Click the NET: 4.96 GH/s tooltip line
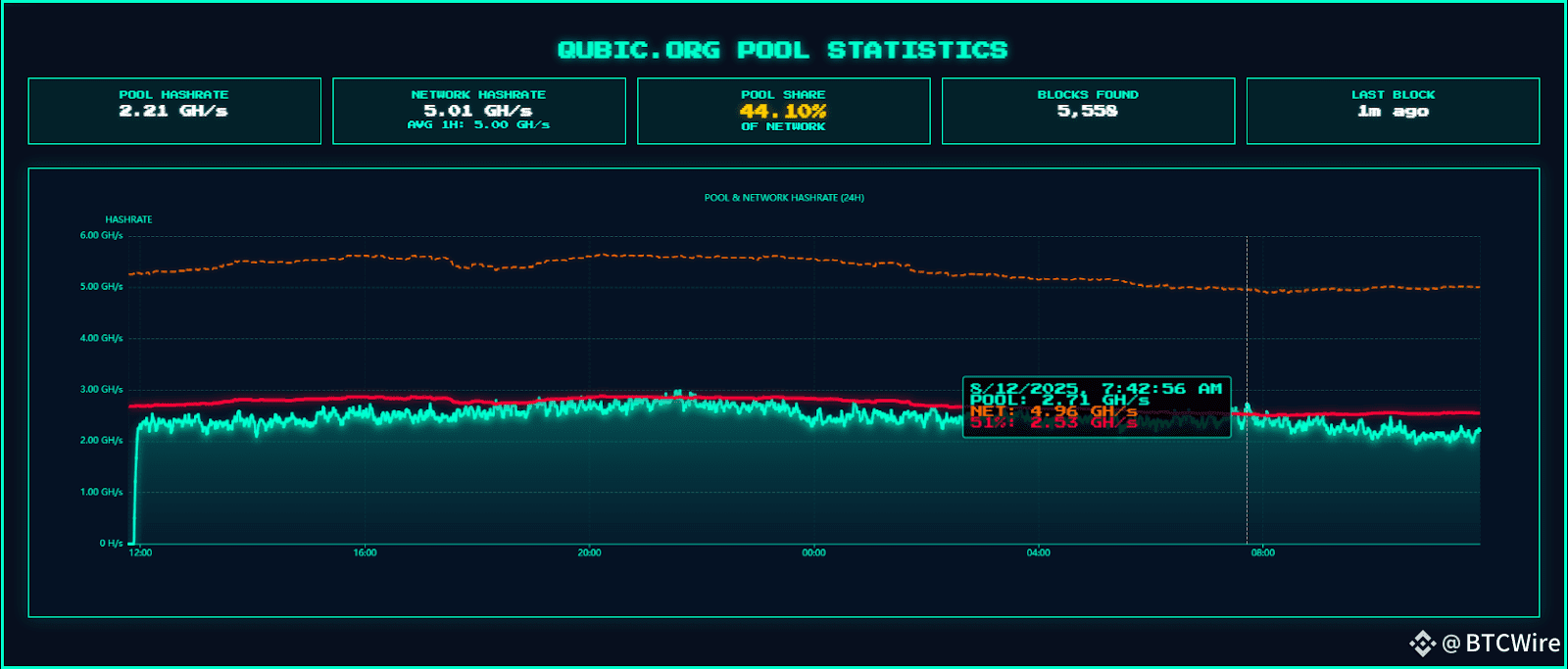The height and width of the screenshot is (669, 1568). (1053, 411)
